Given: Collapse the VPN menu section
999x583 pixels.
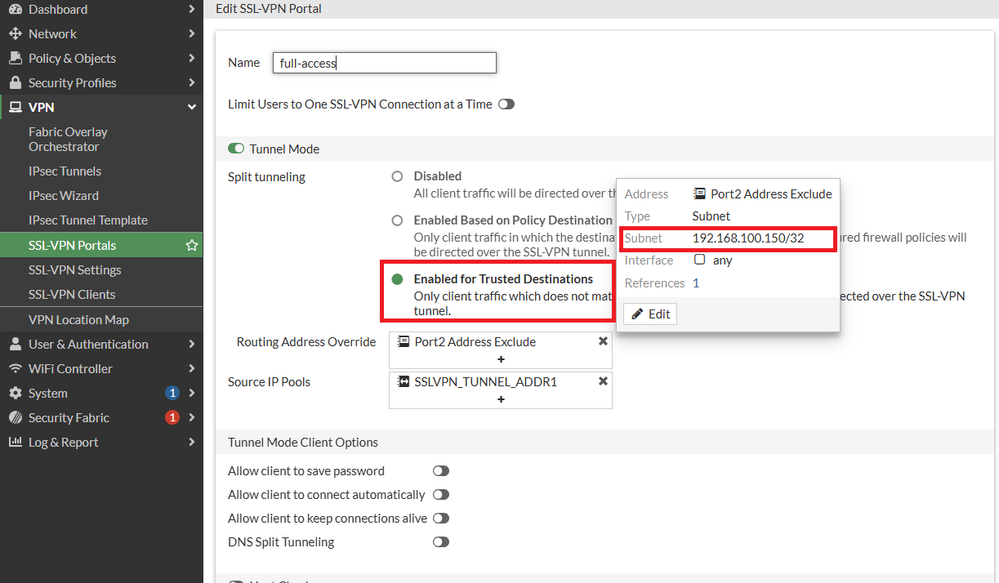Looking at the screenshot, I should click(x=192, y=107).
